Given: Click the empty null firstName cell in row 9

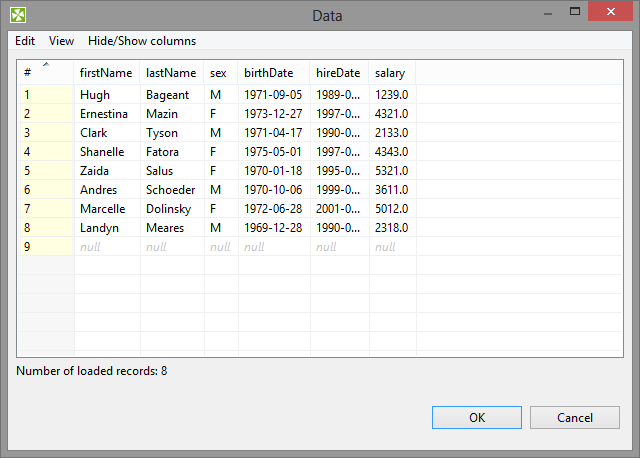Looking at the screenshot, I should 106,246.
